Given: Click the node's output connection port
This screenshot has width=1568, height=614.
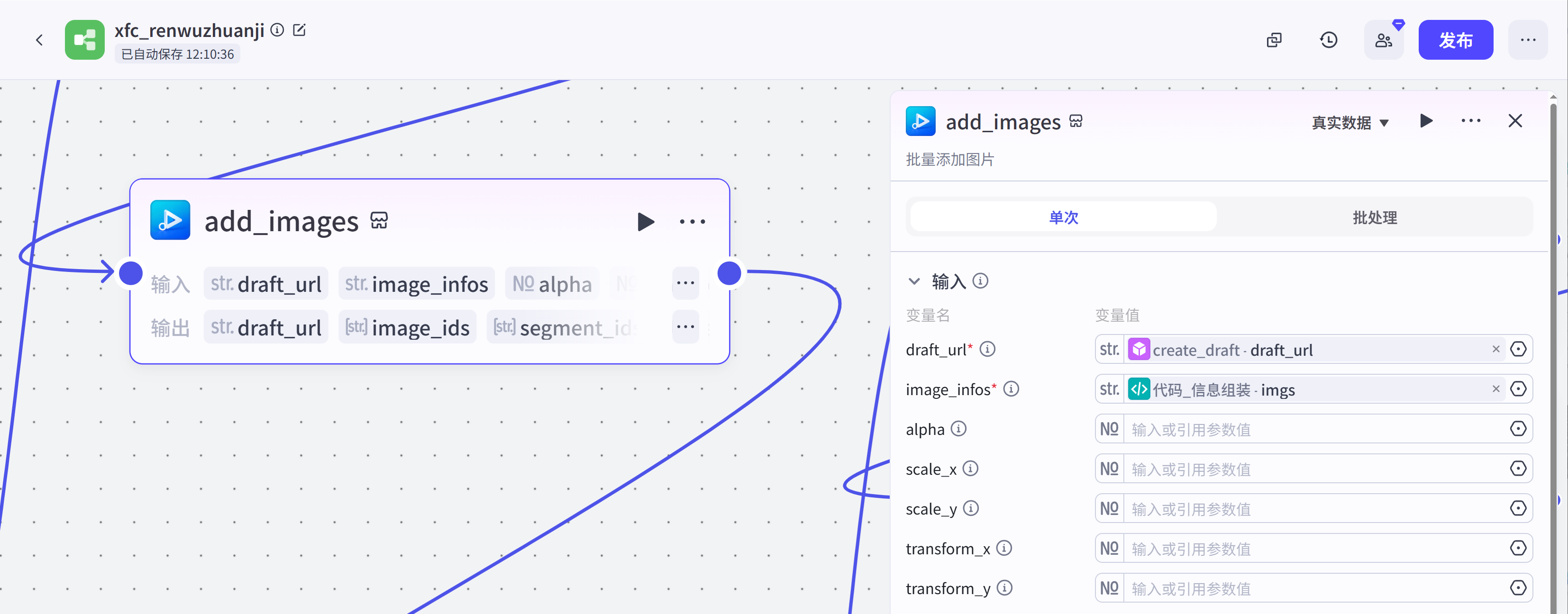Looking at the screenshot, I should click(x=729, y=273).
